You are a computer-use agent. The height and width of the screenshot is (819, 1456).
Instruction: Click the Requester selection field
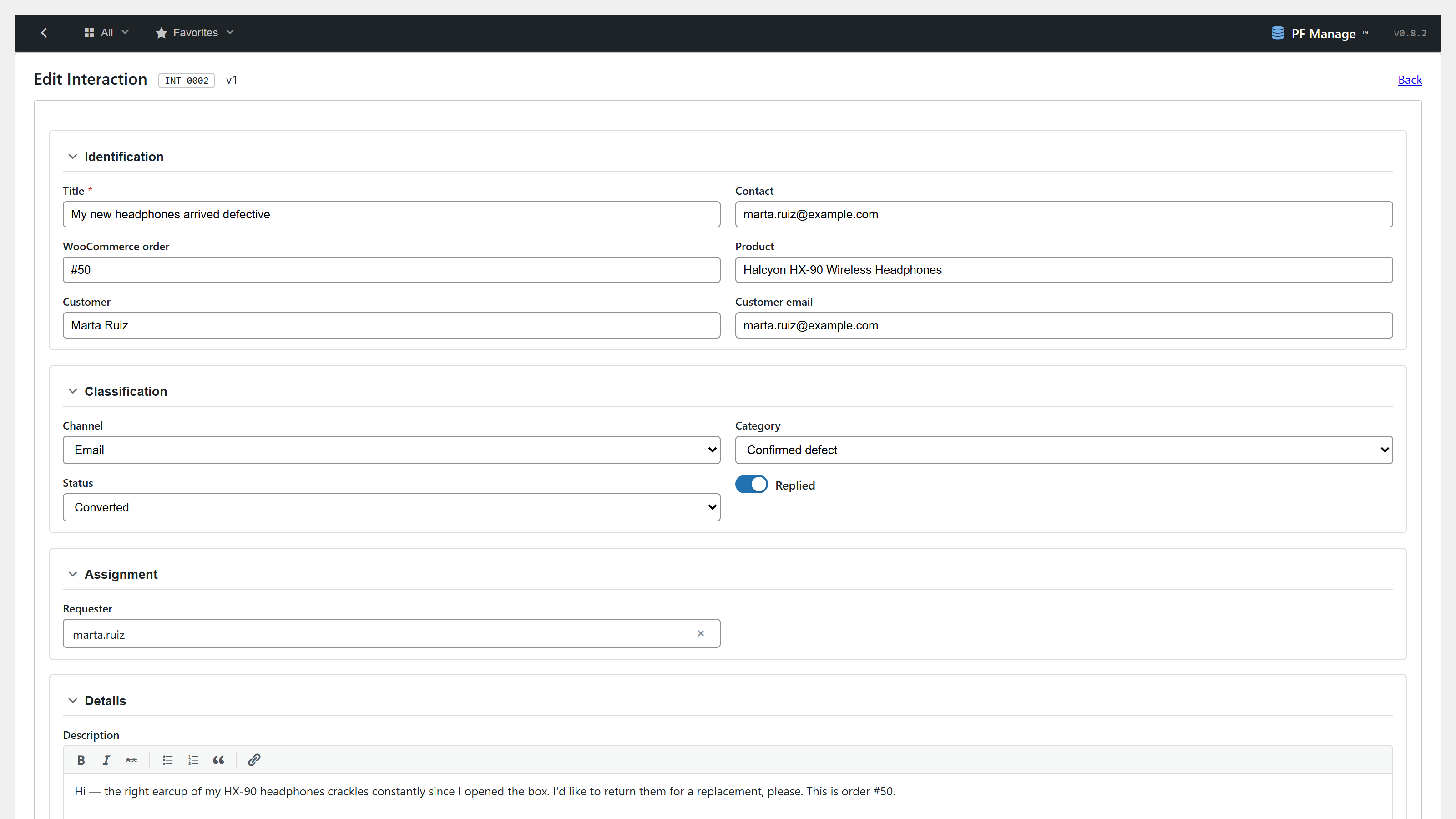click(391, 634)
